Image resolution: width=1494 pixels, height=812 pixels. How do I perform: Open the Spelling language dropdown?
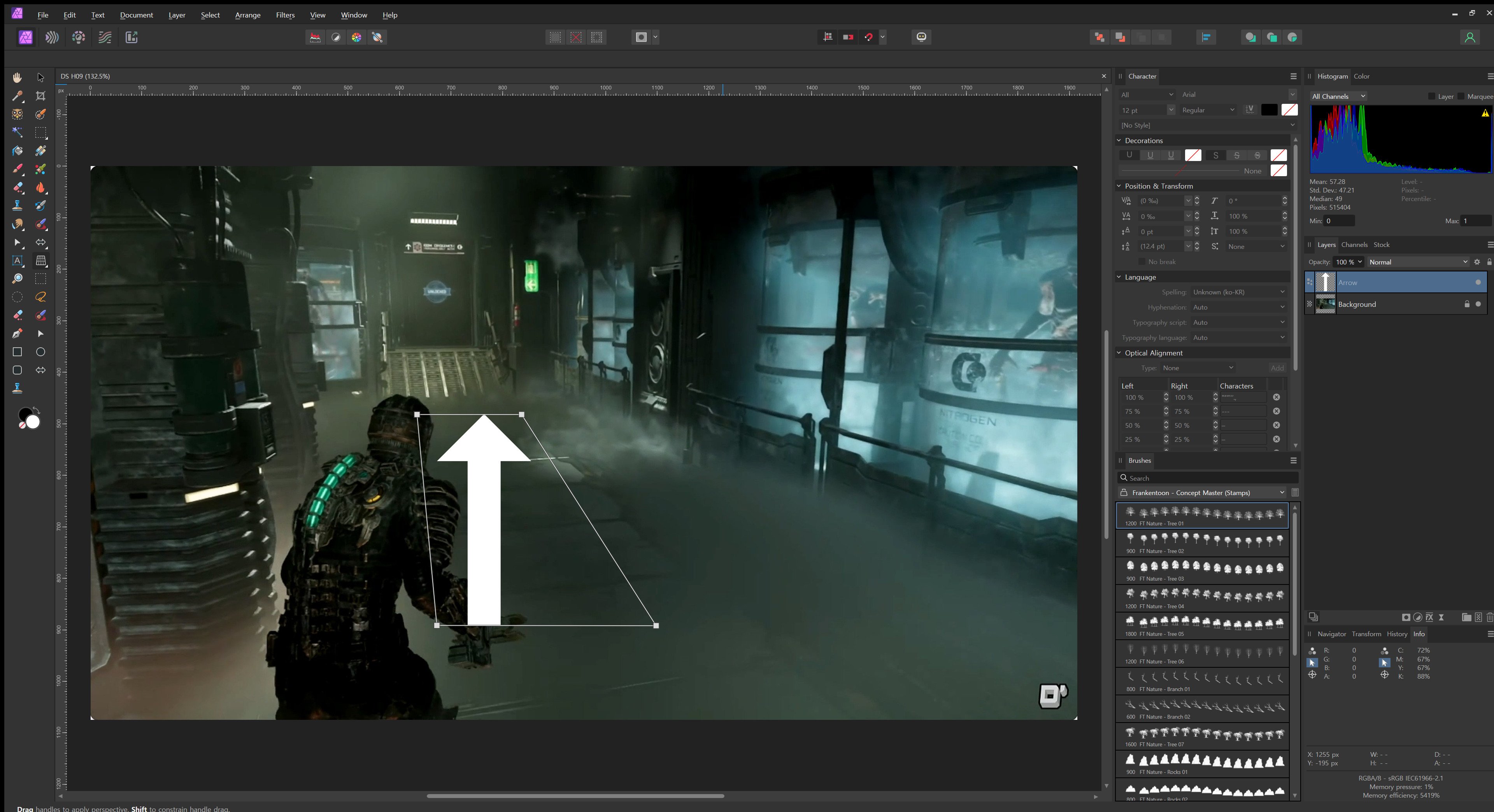1239,292
